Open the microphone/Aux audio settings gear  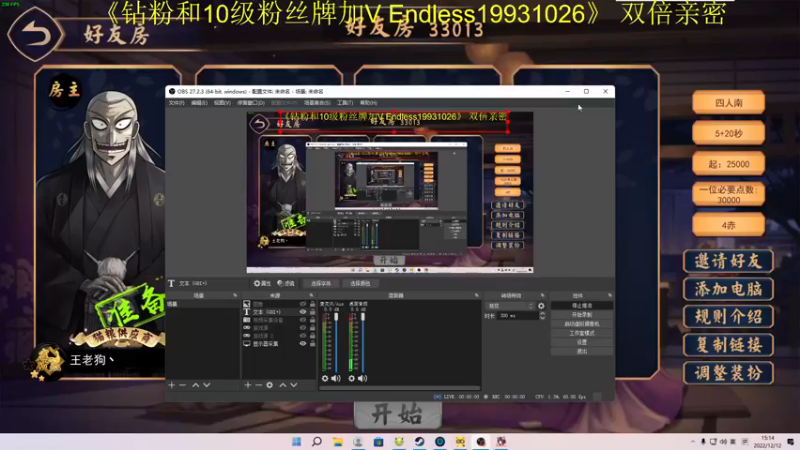tap(325, 379)
